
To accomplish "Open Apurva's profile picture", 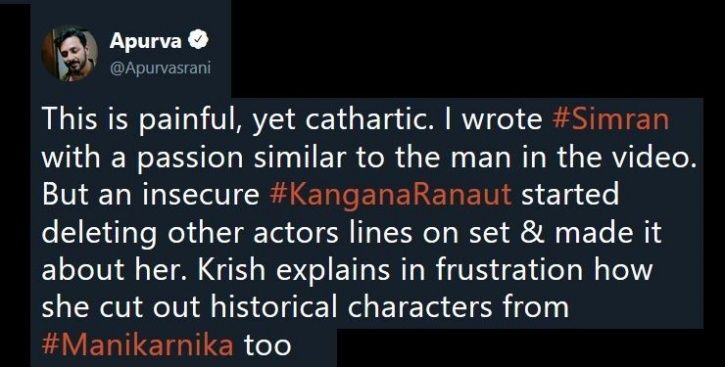I will click(70, 54).
